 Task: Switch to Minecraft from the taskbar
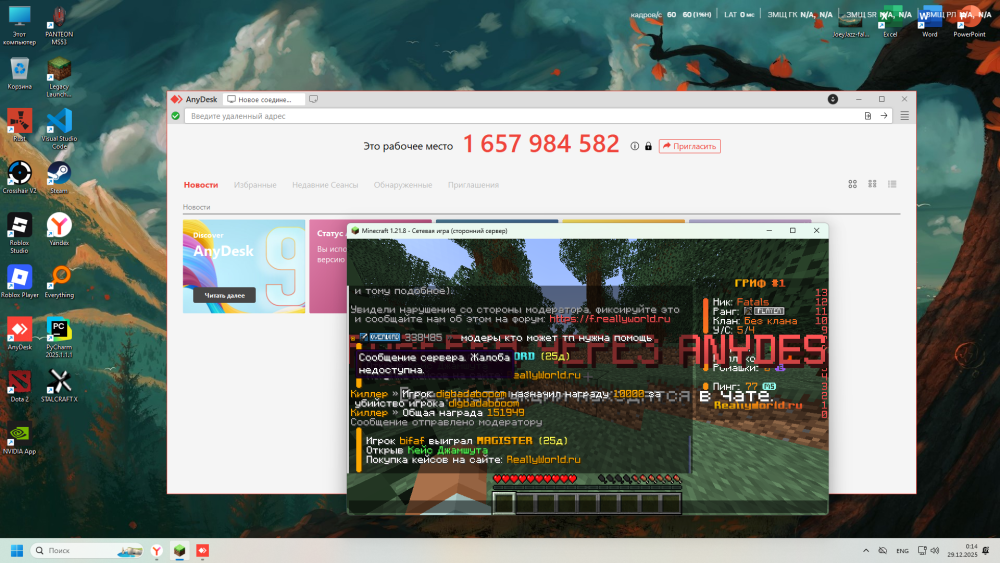click(179, 550)
